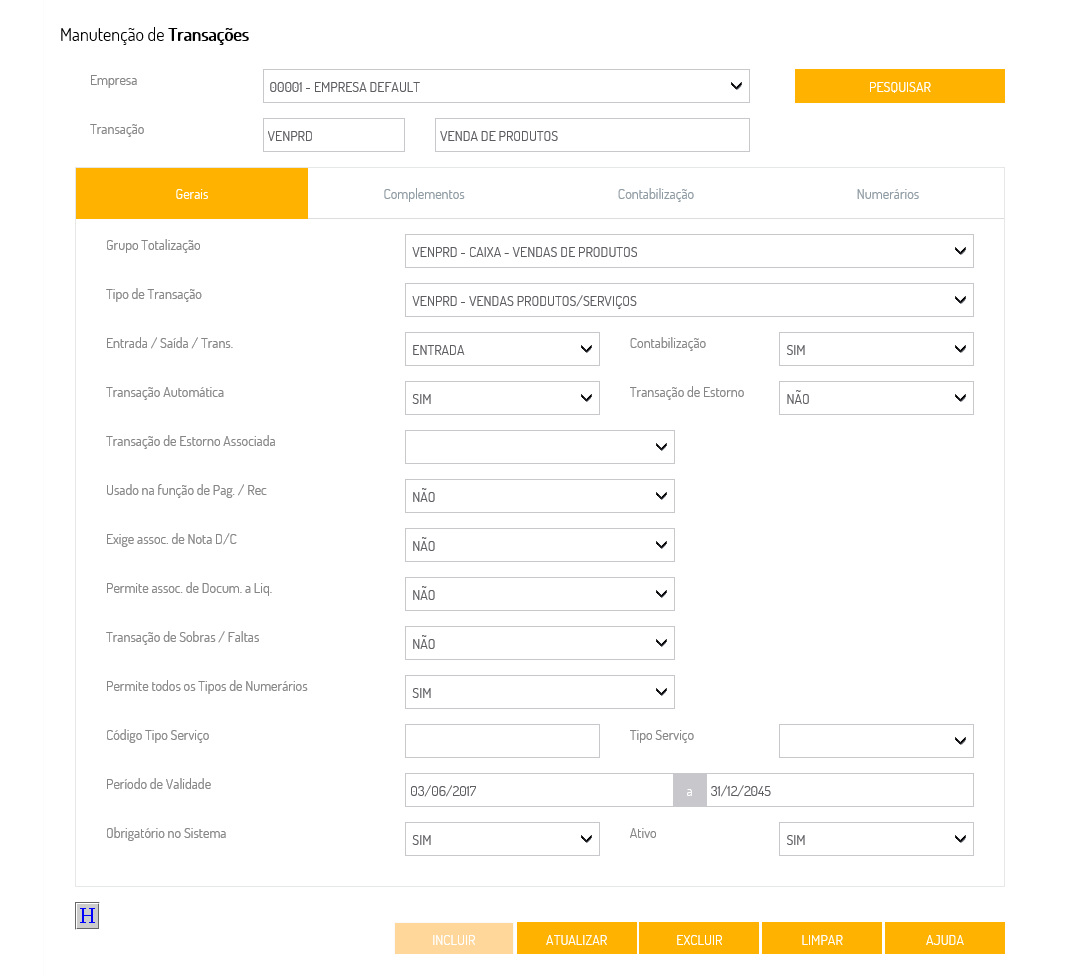1070x976 pixels.
Task: Click the Transação code field VENPRD
Action: click(x=334, y=135)
